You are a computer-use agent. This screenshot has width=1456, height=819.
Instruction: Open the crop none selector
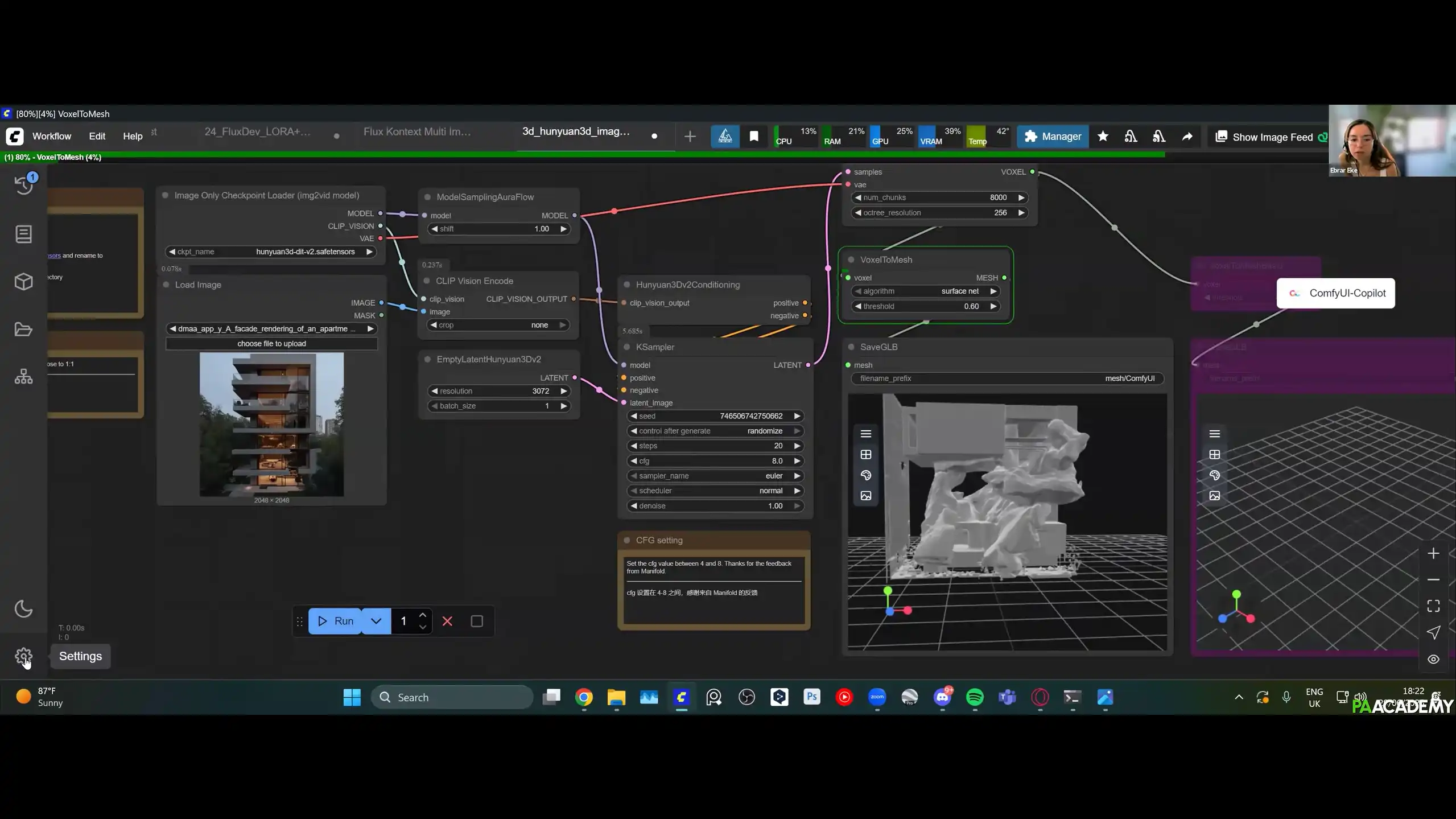498,325
